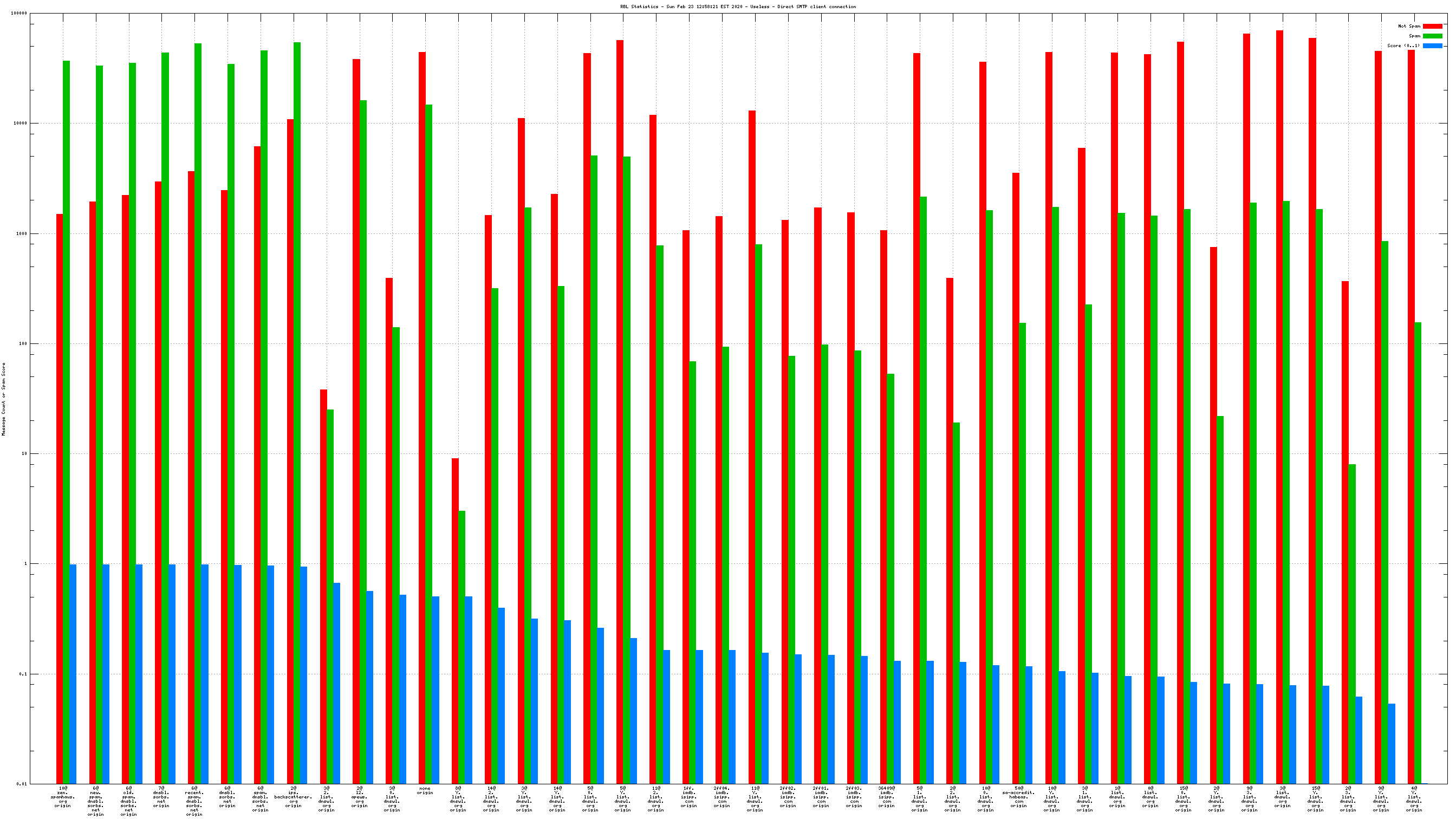Click the zen.spamhaus.org x-axis label

[63, 796]
